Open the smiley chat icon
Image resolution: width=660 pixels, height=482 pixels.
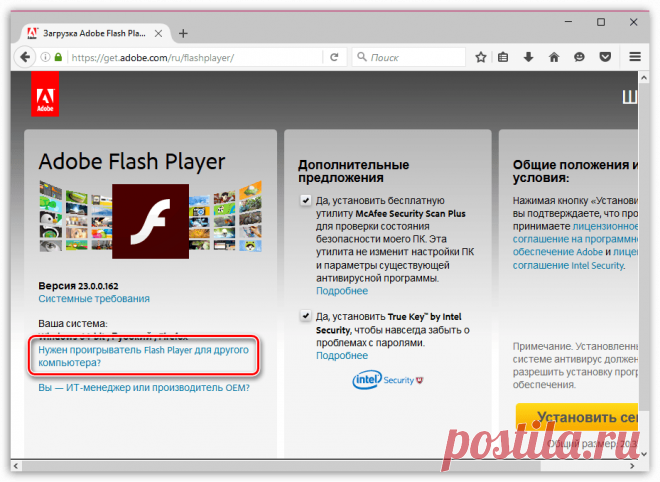pos(579,57)
